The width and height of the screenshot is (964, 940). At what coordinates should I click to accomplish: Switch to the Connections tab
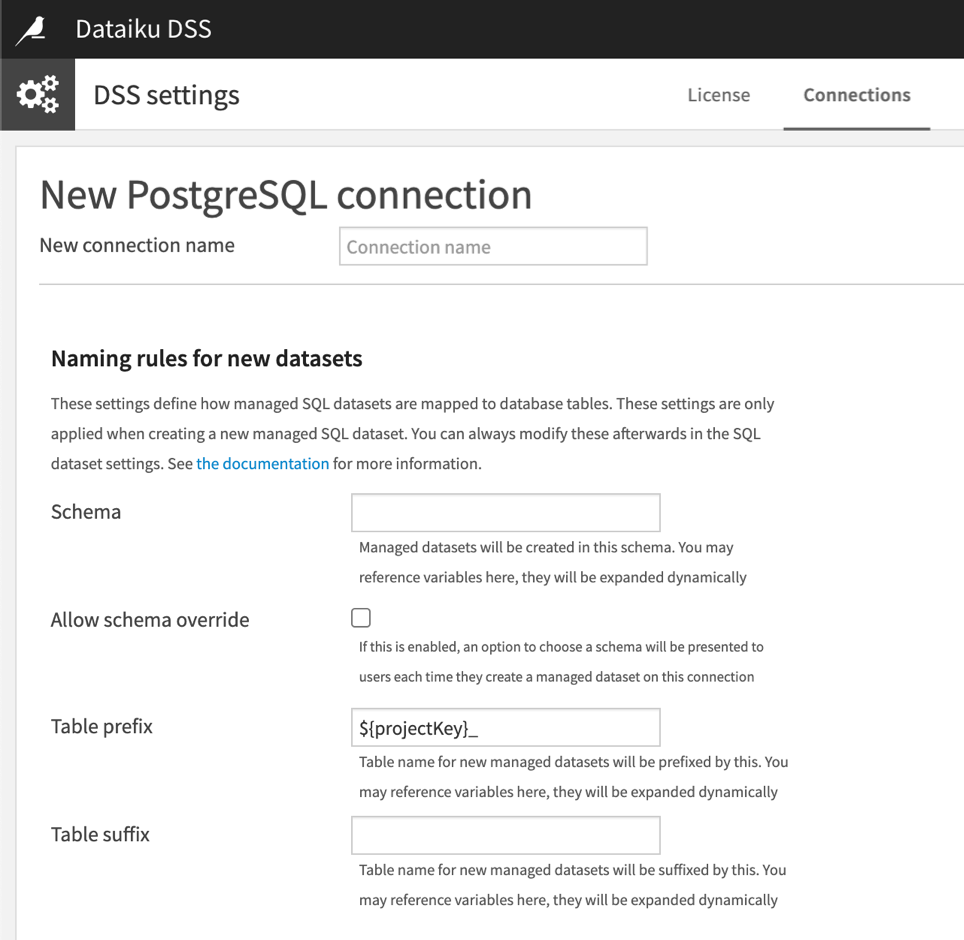[x=856, y=95]
